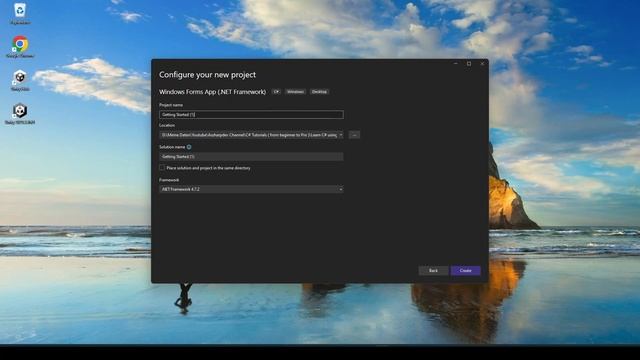
Task: Minimize the project configuration dialog
Action: click(x=456, y=64)
